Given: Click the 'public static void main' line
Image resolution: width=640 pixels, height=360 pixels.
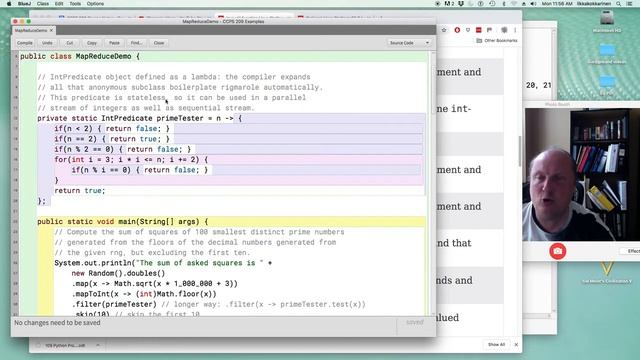Looking at the screenshot, I should [x=123, y=222].
